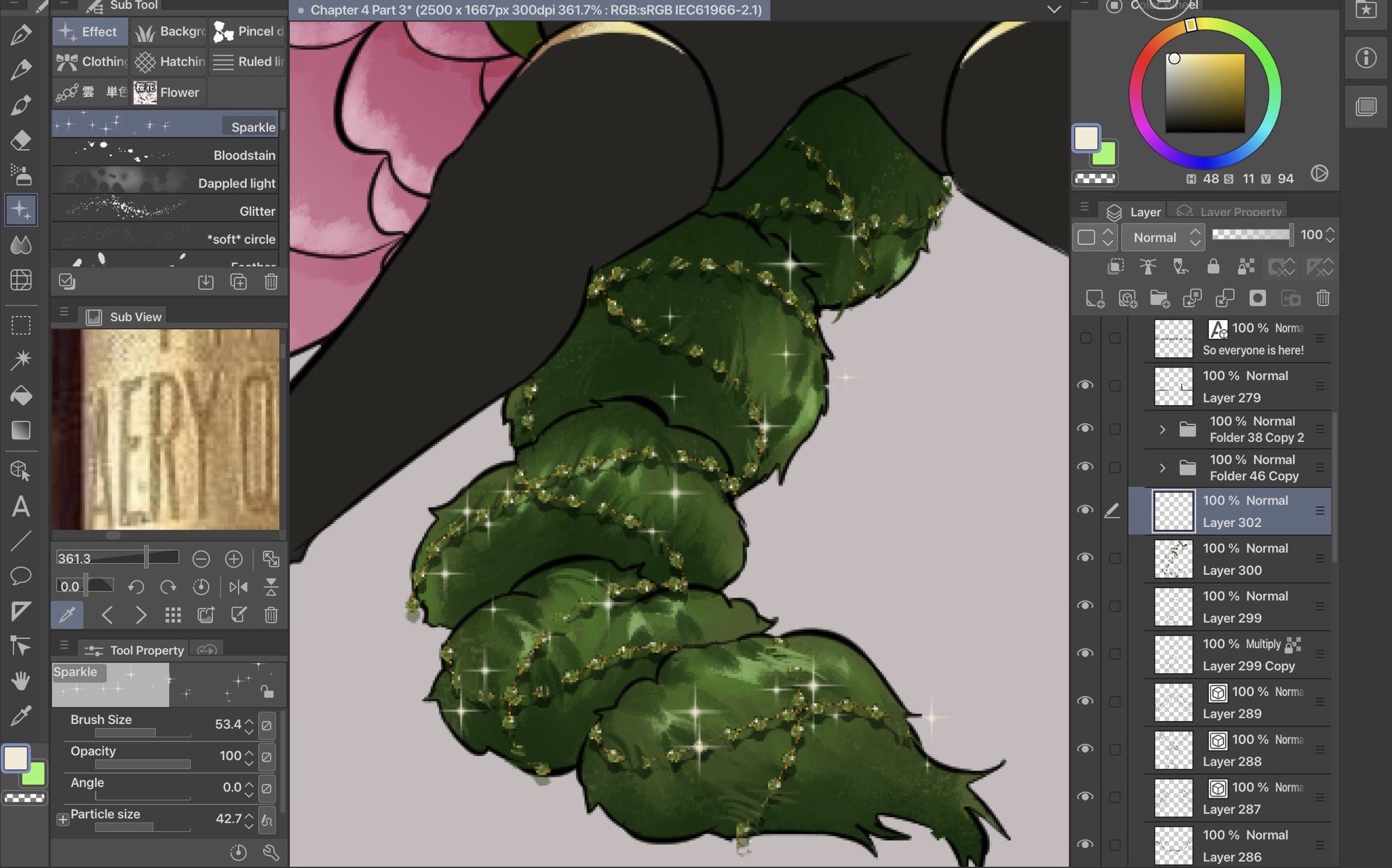Toggle visibility of Layer 299 Copy
The width and height of the screenshot is (1392, 868).
1085,654
